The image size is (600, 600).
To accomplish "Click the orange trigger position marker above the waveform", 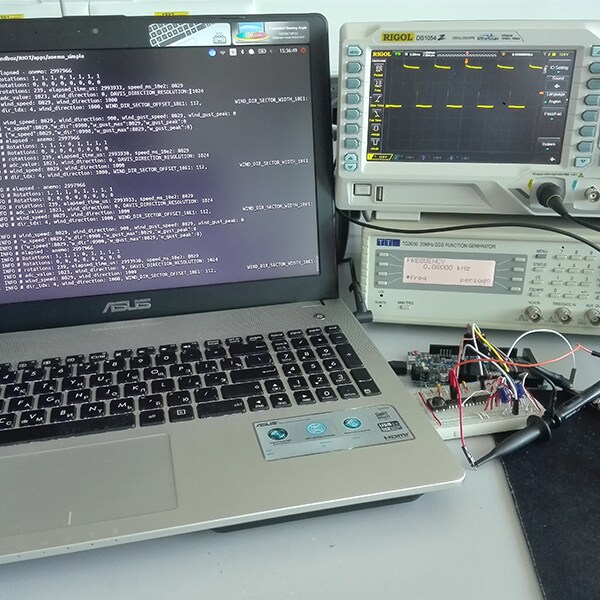I will click(467, 60).
